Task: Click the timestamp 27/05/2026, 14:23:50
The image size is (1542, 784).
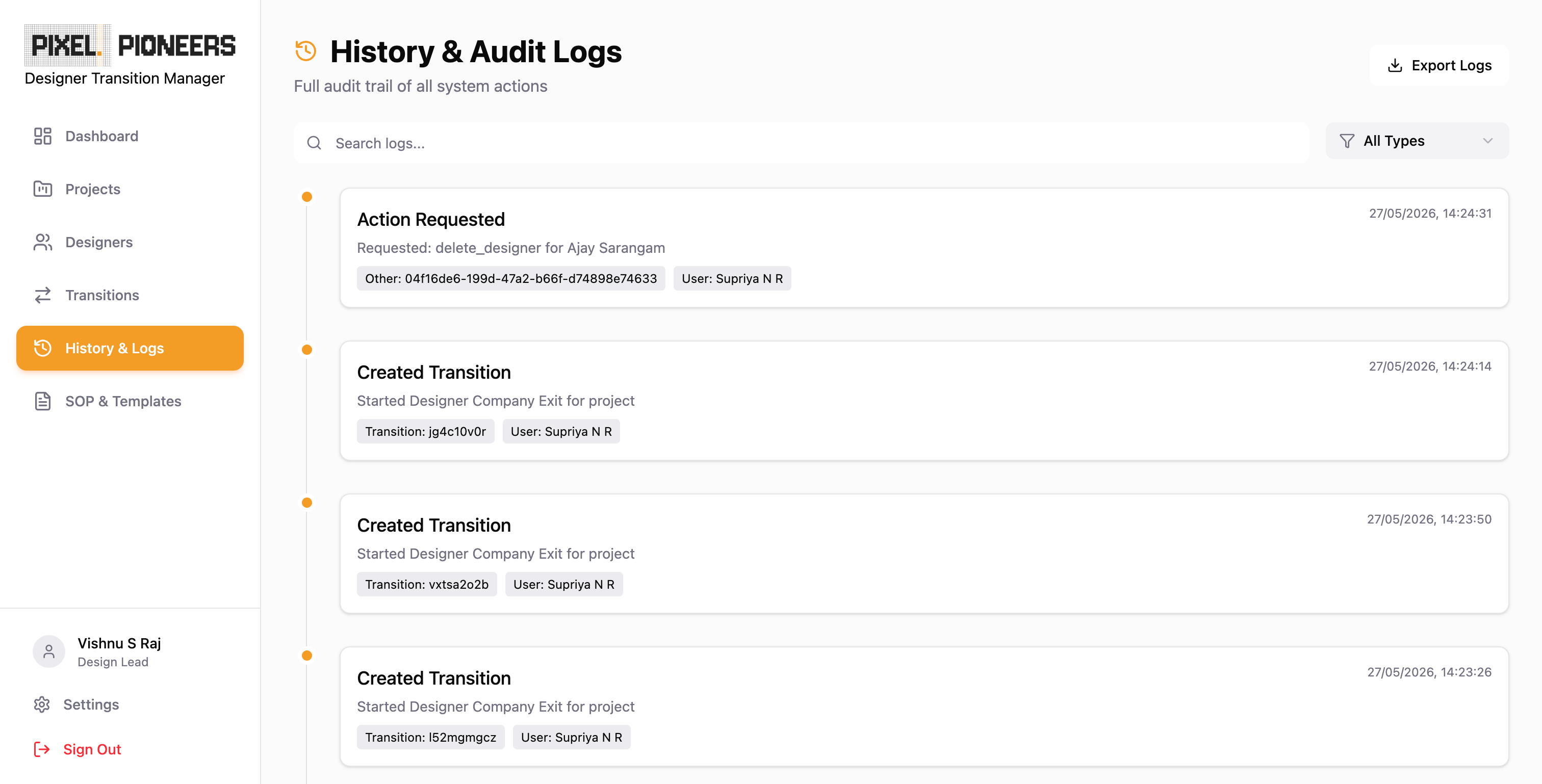Action: [x=1429, y=519]
